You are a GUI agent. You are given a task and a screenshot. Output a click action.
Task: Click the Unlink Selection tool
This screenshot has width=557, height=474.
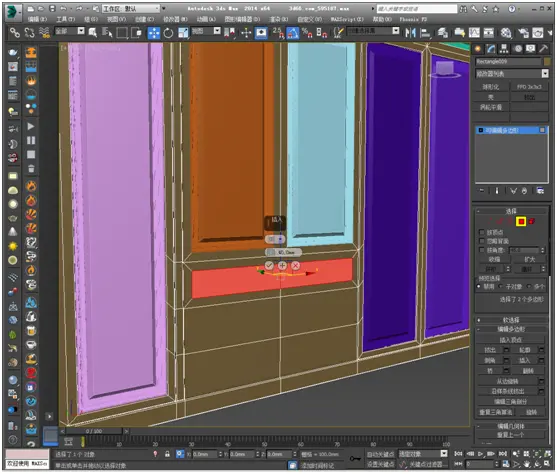(29, 33)
